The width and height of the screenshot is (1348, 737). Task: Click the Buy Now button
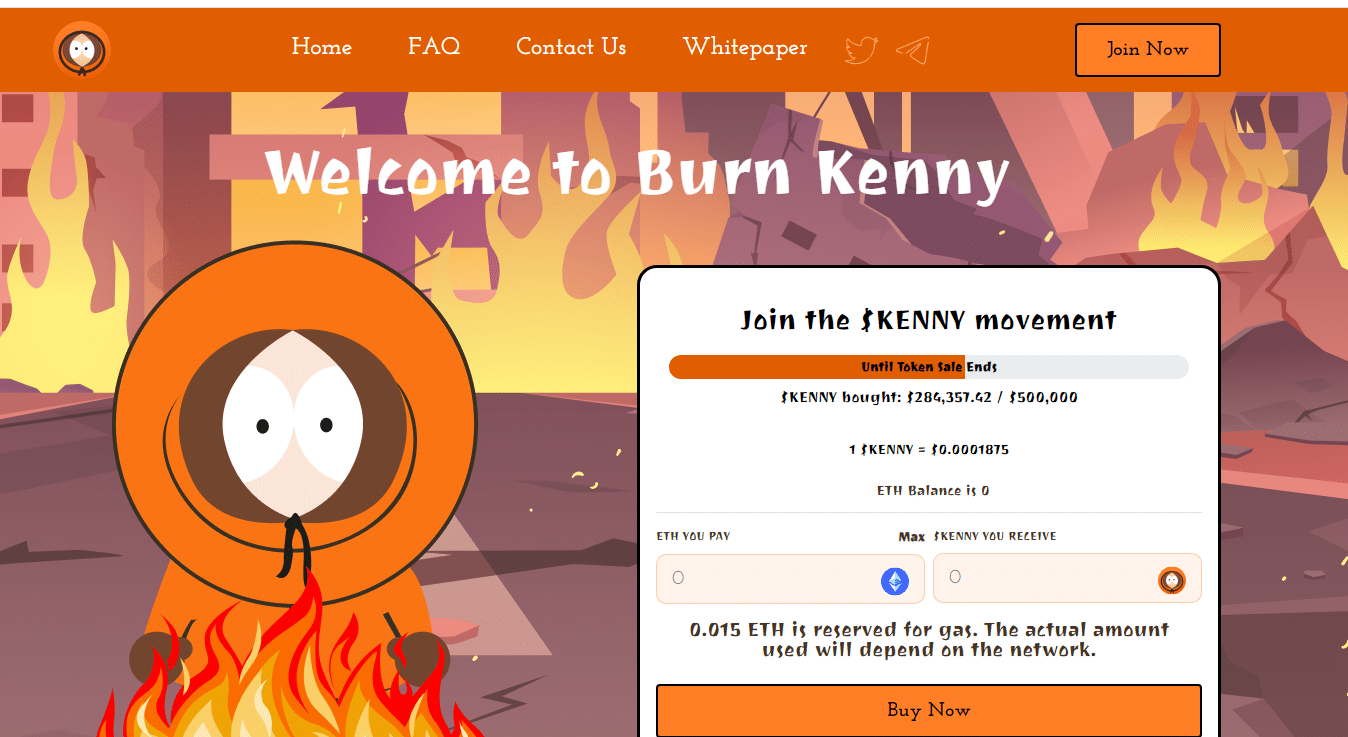pyautogui.click(x=928, y=710)
